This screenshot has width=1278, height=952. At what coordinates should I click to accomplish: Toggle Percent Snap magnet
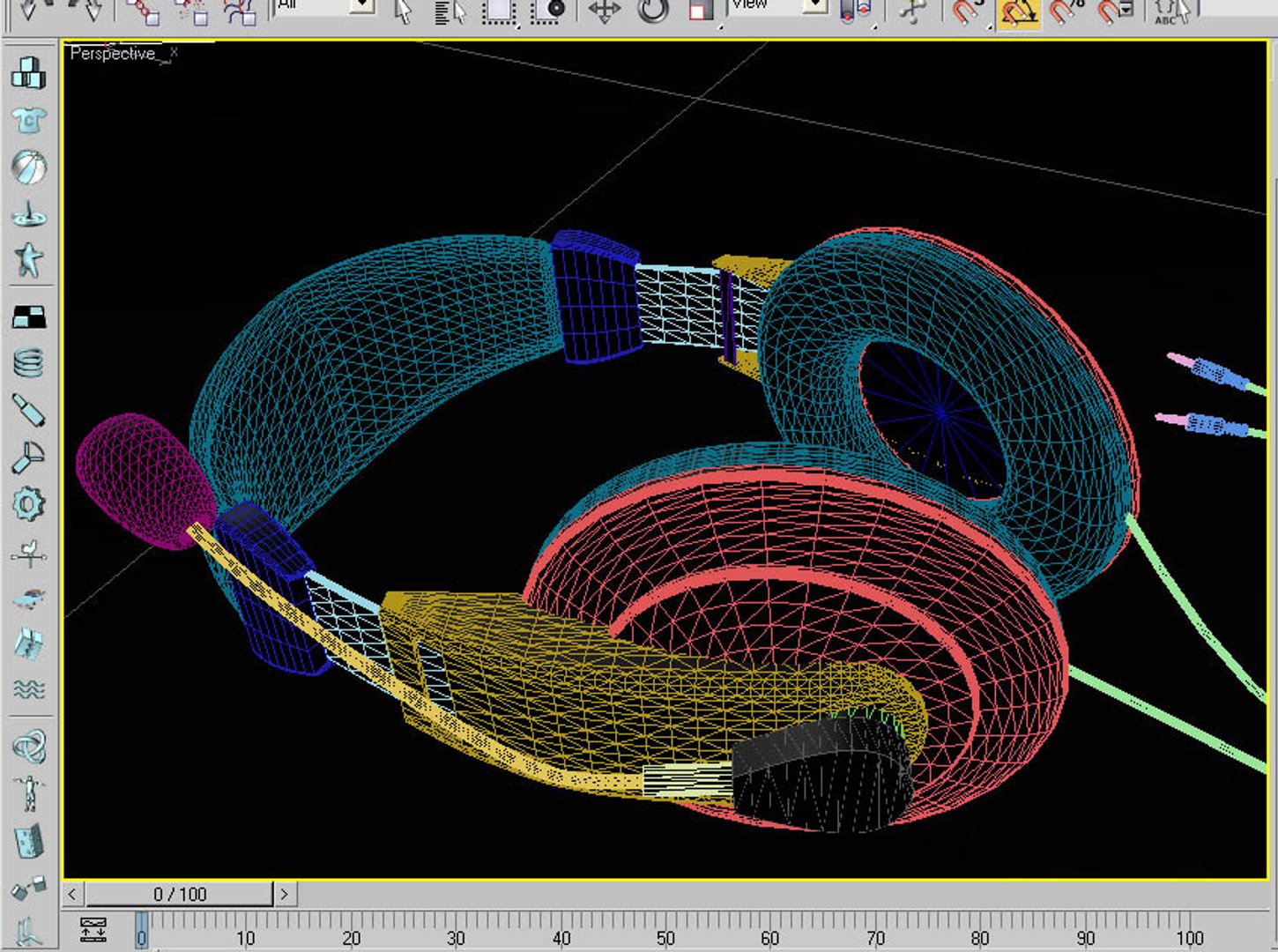pyautogui.click(x=1066, y=11)
